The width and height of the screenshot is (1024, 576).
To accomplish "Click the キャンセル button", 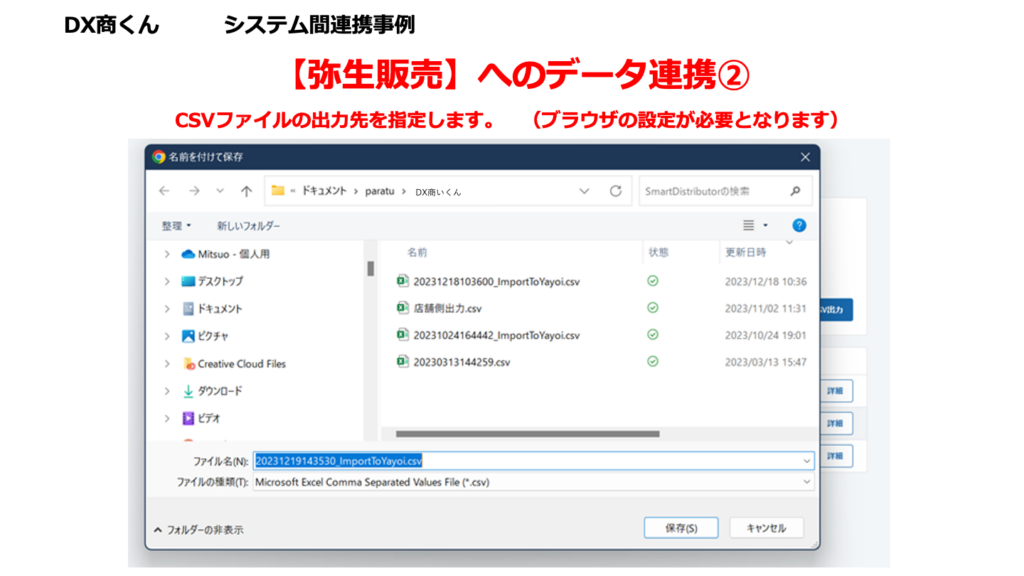I will [766, 528].
